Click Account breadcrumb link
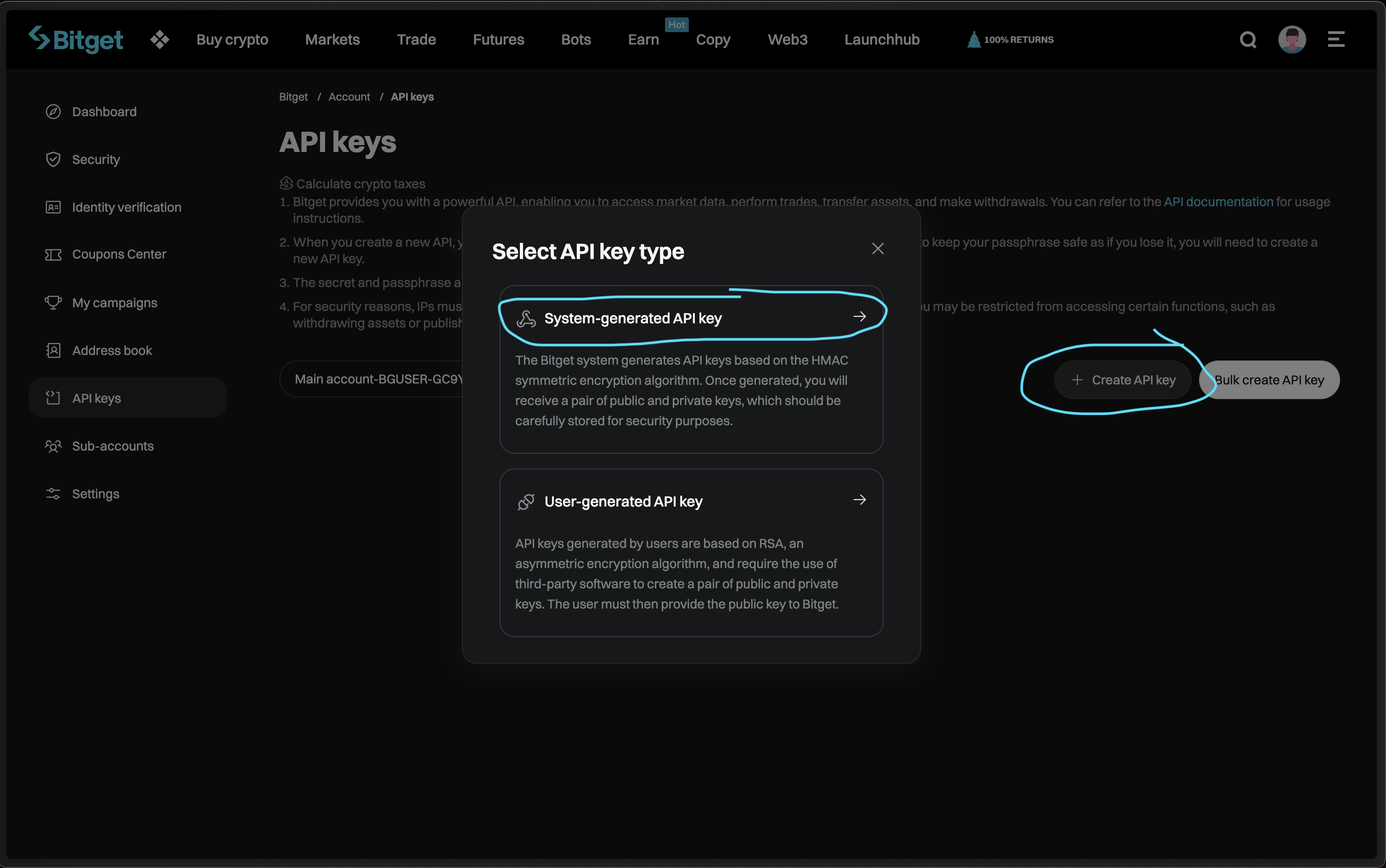The height and width of the screenshot is (868, 1386). pos(349,97)
